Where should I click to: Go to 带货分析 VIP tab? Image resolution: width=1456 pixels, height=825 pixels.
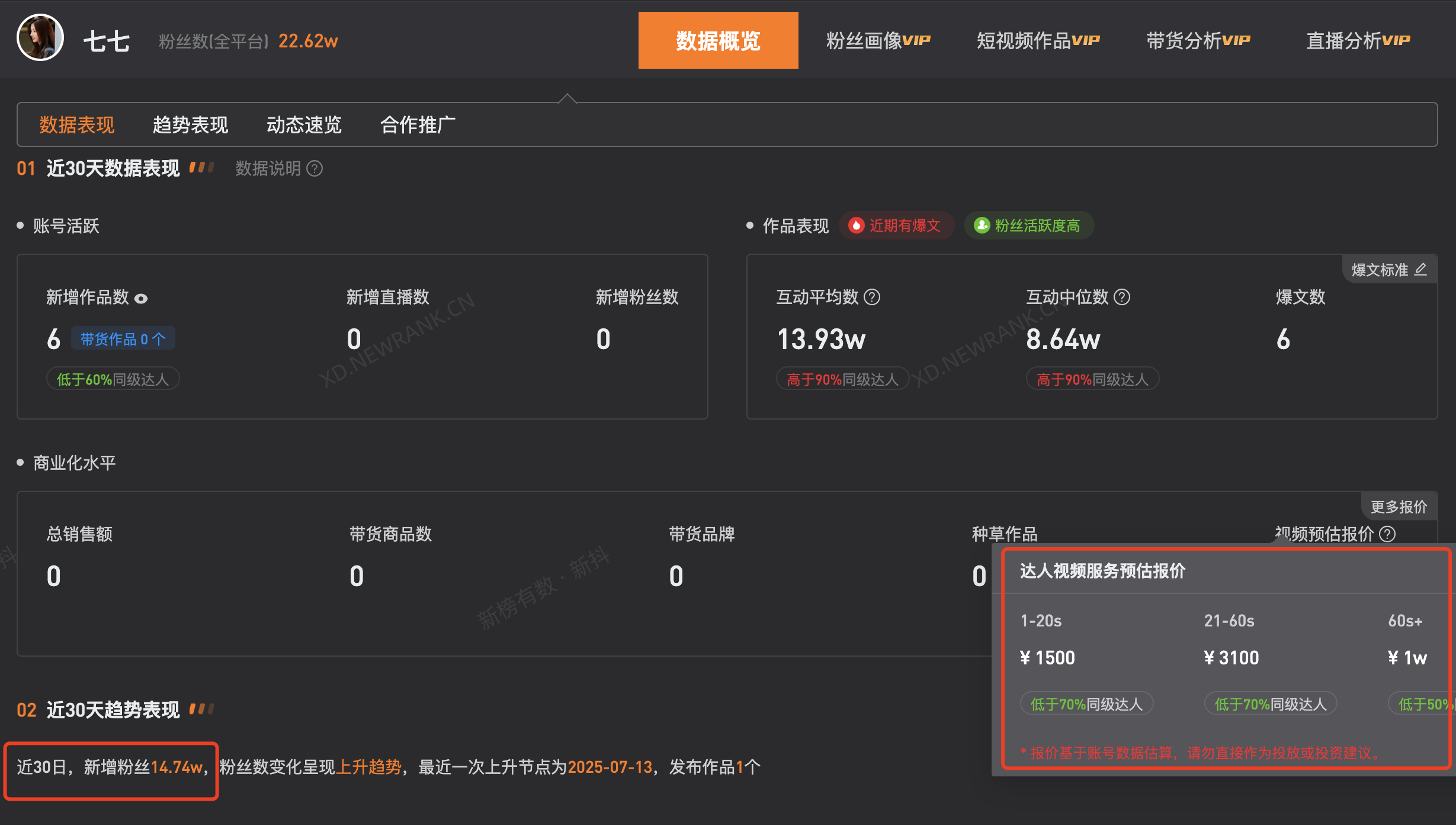[x=1198, y=40]
